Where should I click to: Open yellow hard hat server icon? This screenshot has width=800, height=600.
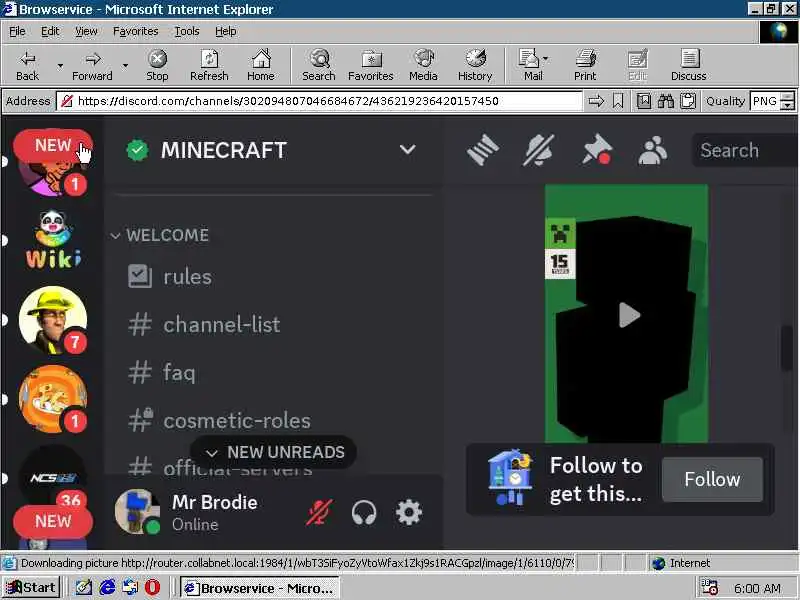(x=53, y=319)
